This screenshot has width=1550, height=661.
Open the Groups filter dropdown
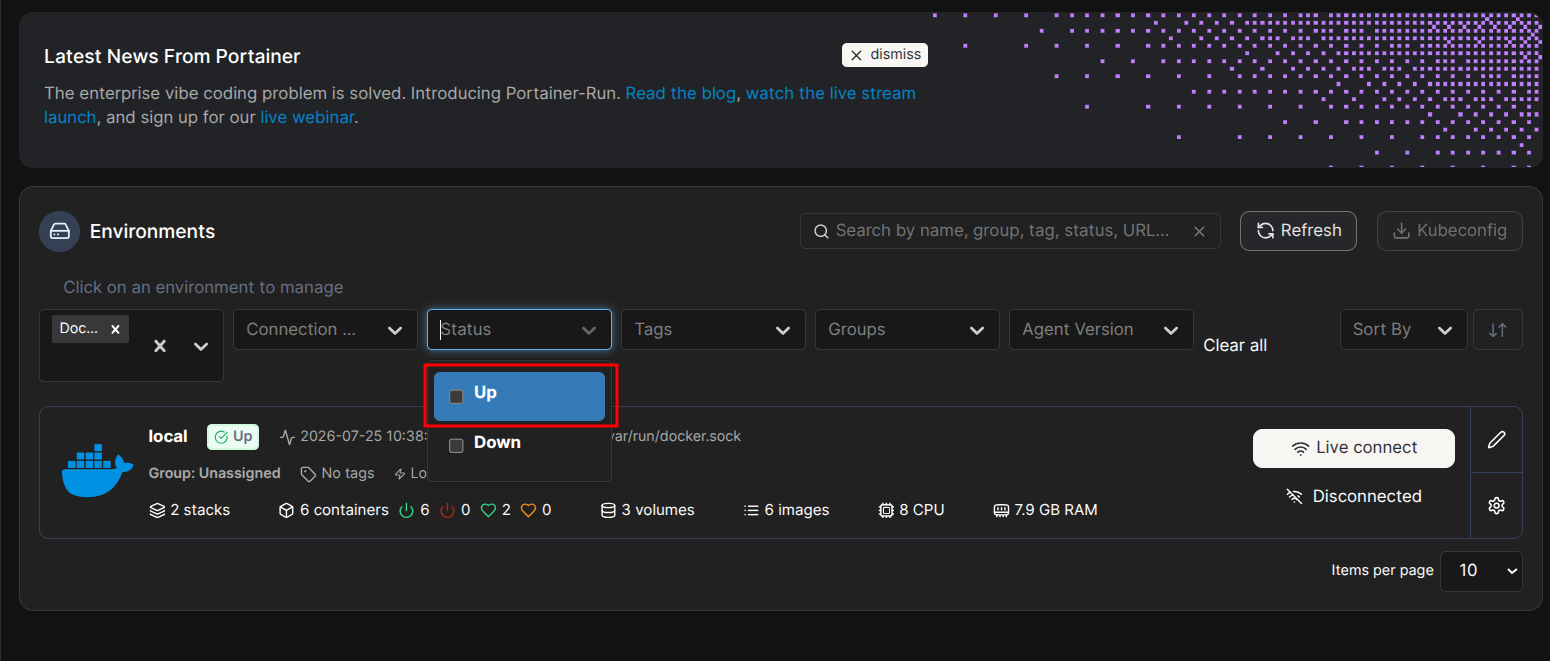pos(907,329)
